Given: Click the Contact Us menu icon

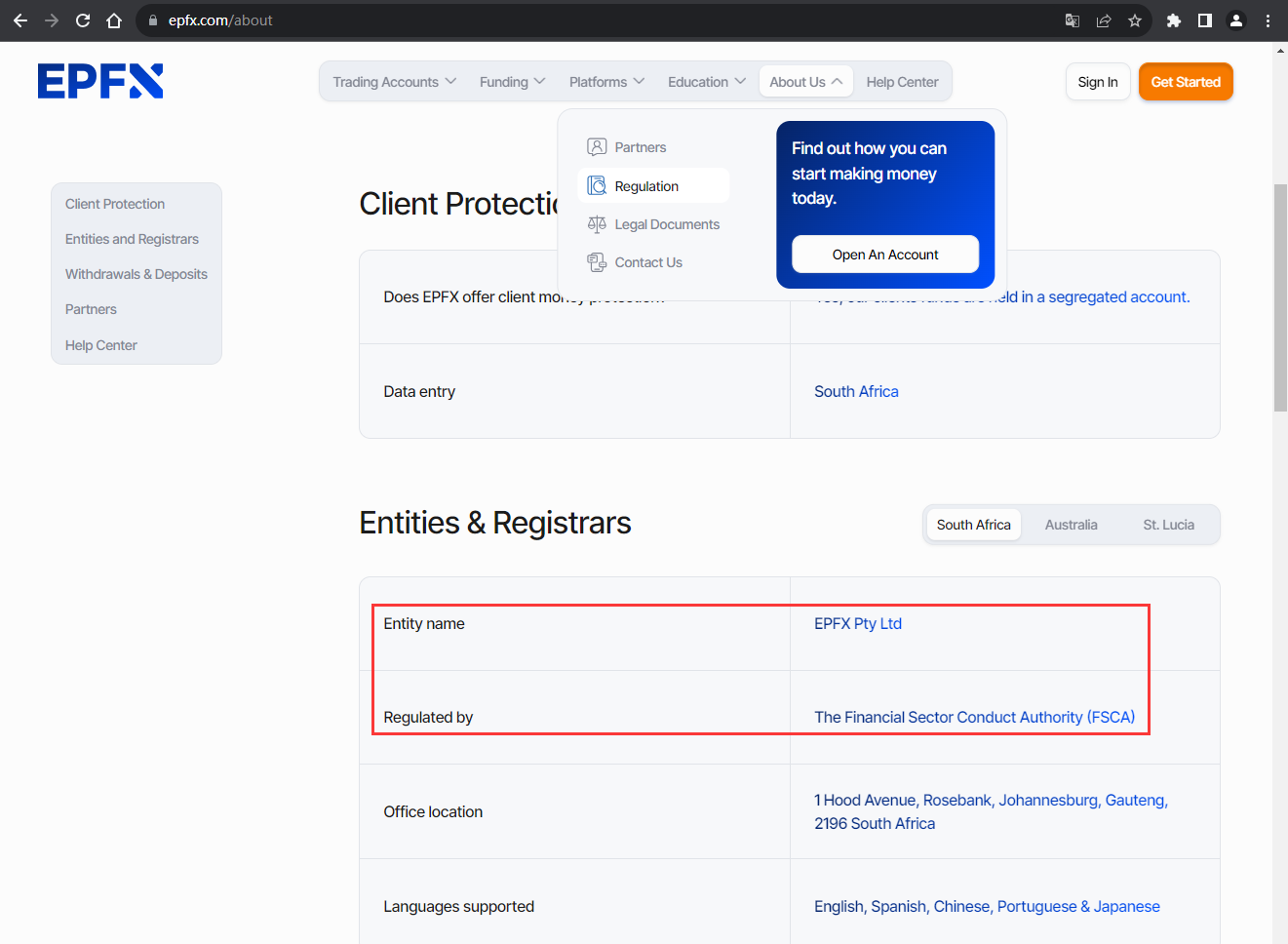Looking at the screenshot, I should [597, 262].
